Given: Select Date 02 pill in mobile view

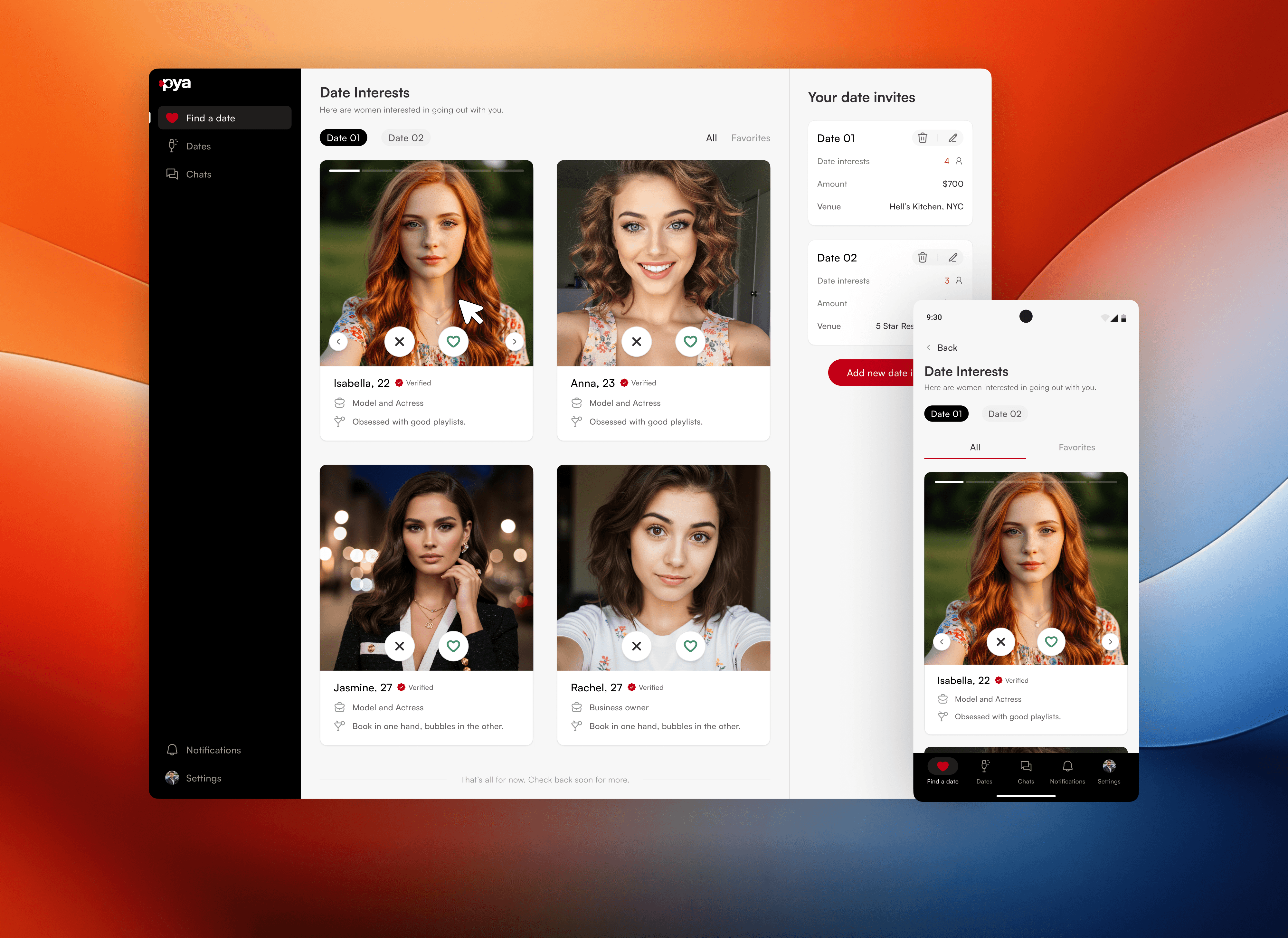Looking at the screenshot, I should point(1004,414).
